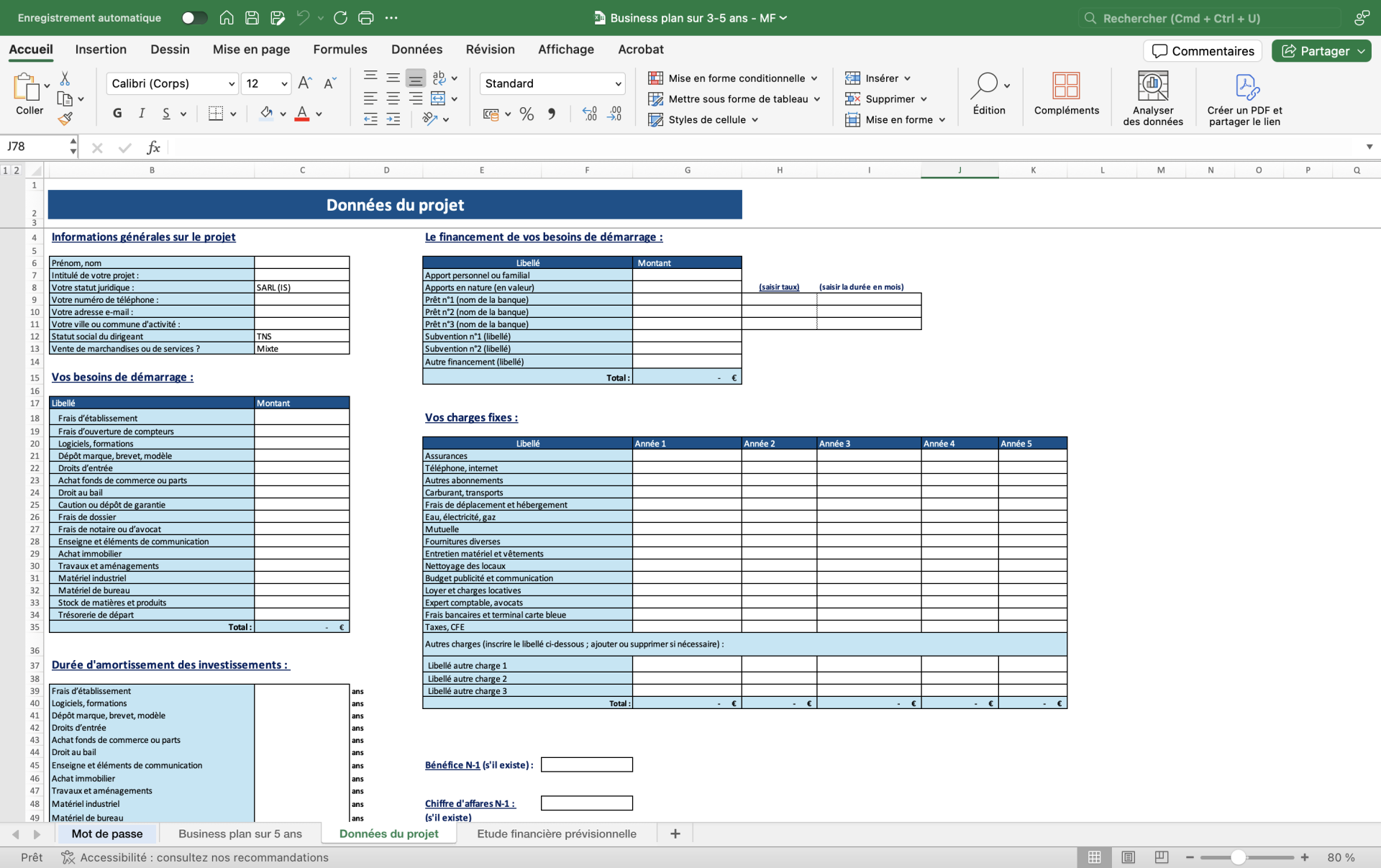
Task: Click the Redo circular arrow icon
Action: point(341,18)
